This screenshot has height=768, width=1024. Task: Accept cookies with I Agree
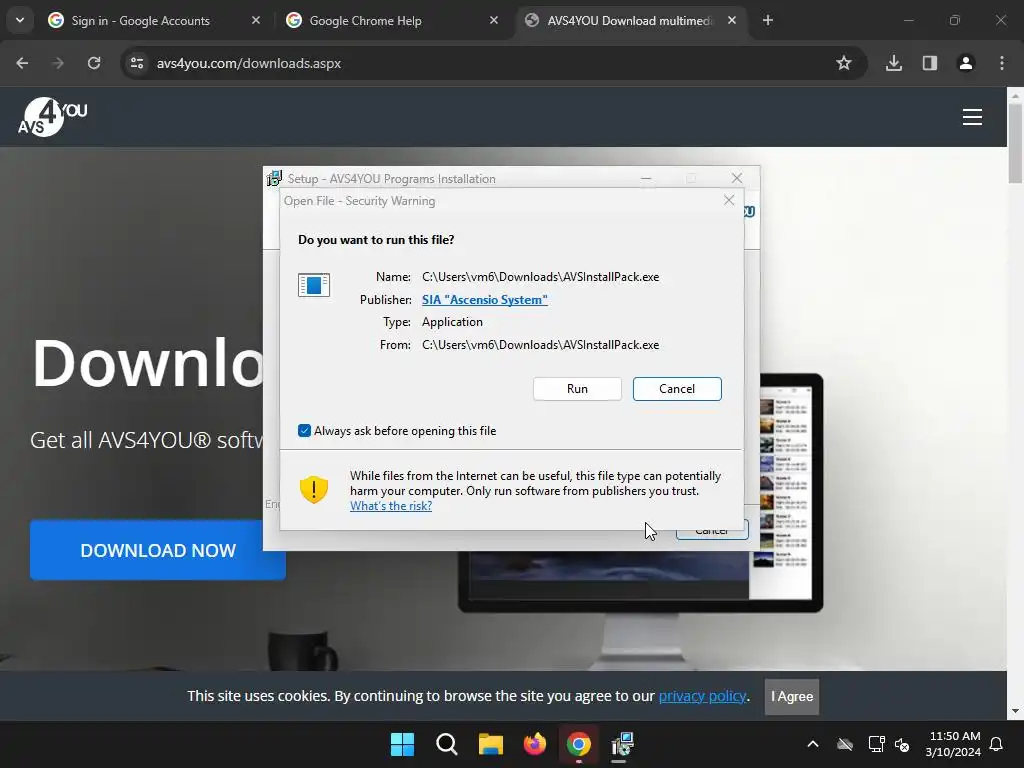tap(792, 696)
